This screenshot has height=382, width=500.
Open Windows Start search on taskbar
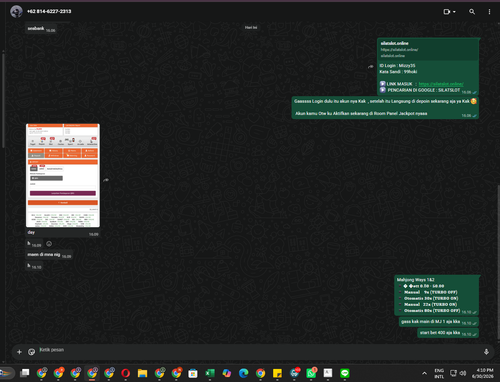7,373
